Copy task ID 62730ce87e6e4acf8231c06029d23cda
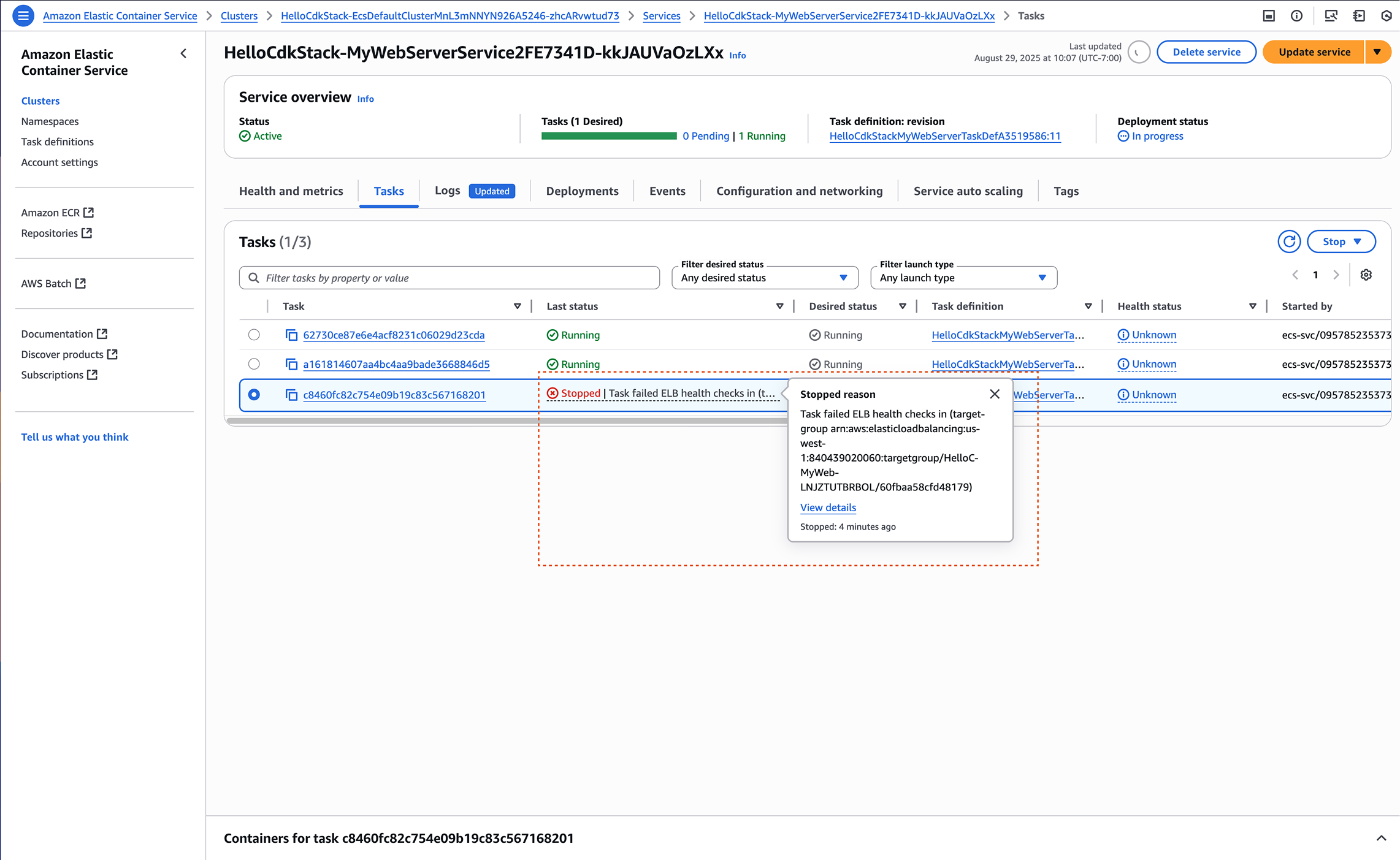1400x860 pixels. coord(292,335)
